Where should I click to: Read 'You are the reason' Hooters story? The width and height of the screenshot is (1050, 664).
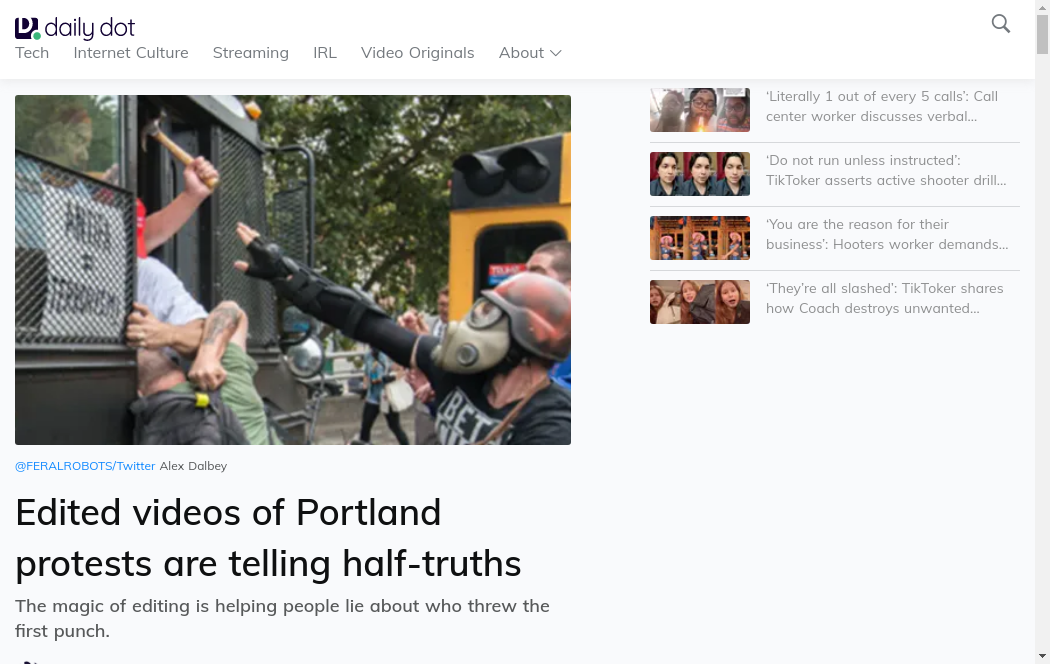886,234
